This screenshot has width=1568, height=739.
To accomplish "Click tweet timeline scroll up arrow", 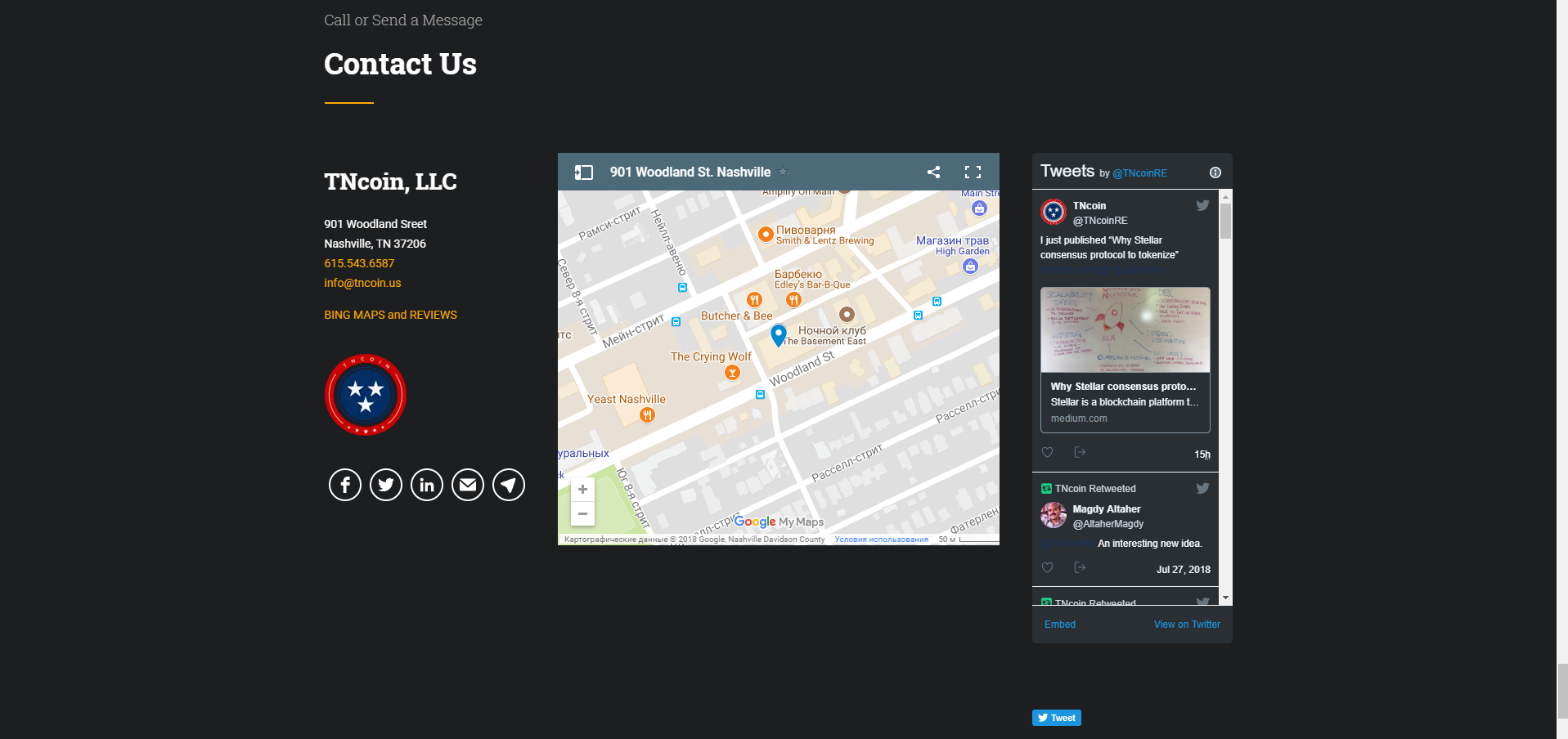I will pos(1225,197).
